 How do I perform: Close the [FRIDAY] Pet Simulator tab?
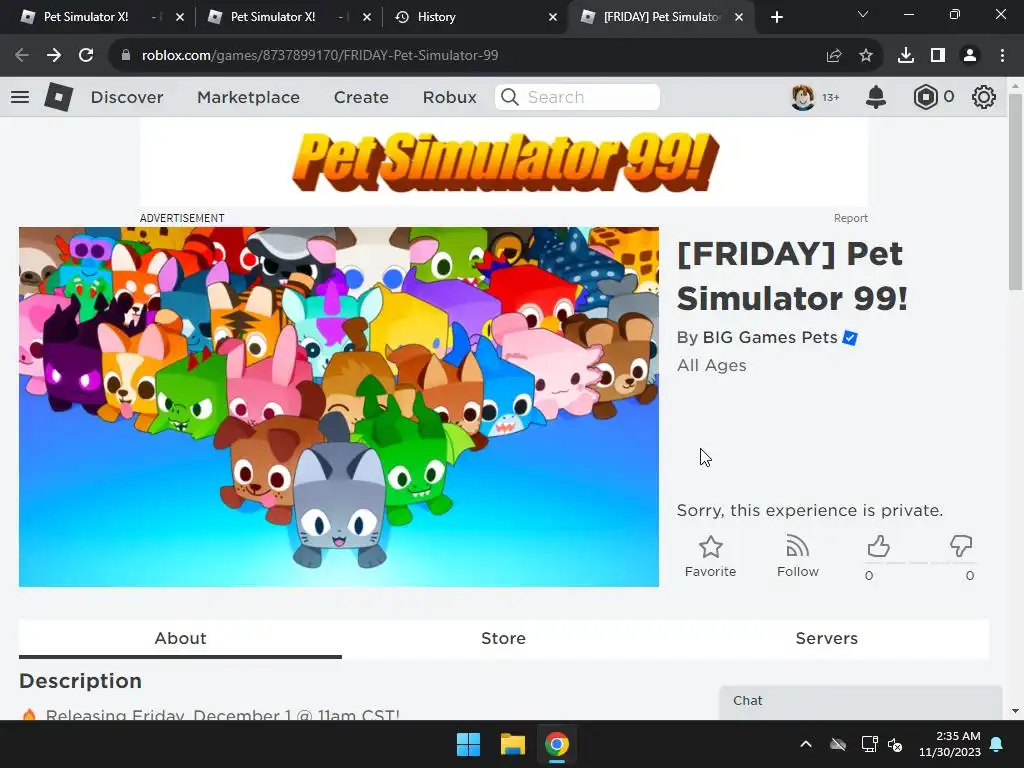point(739,17)
